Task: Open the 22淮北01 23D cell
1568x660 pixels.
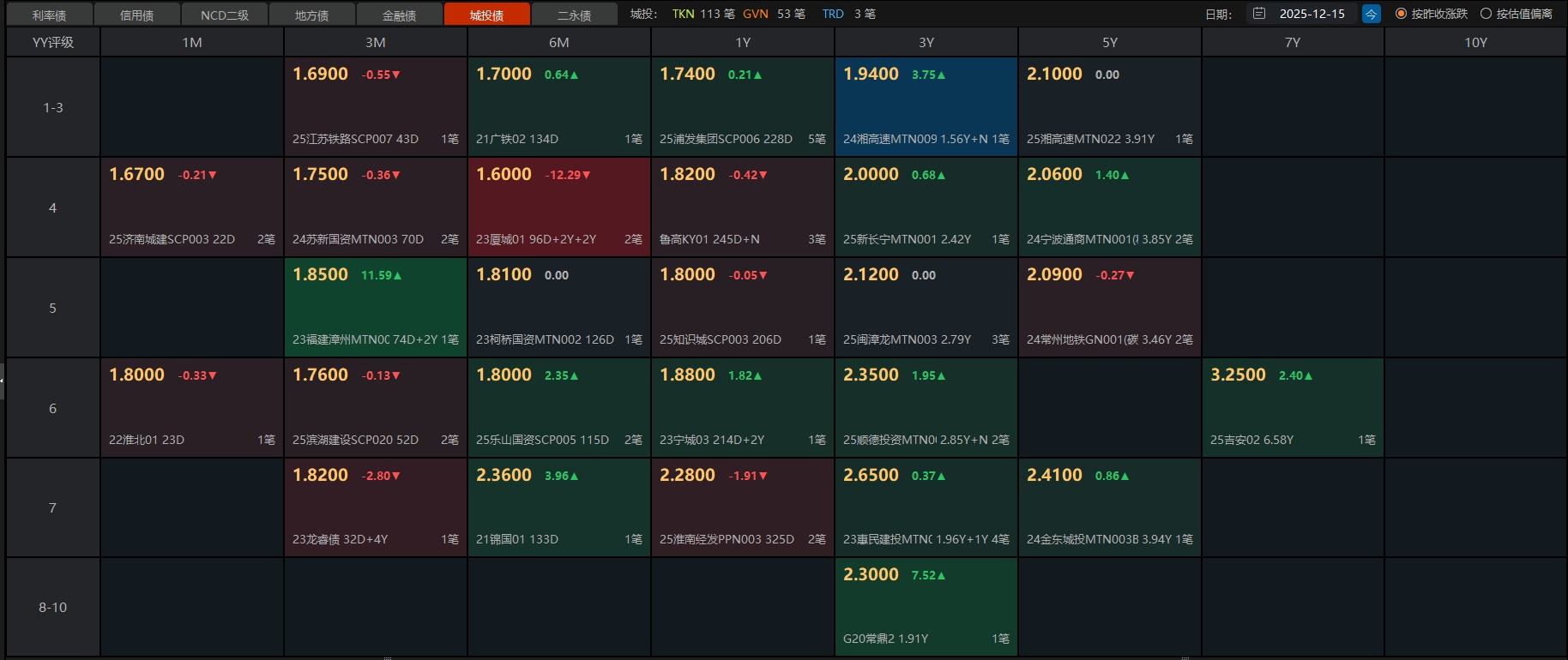Action: pos(192,408)
